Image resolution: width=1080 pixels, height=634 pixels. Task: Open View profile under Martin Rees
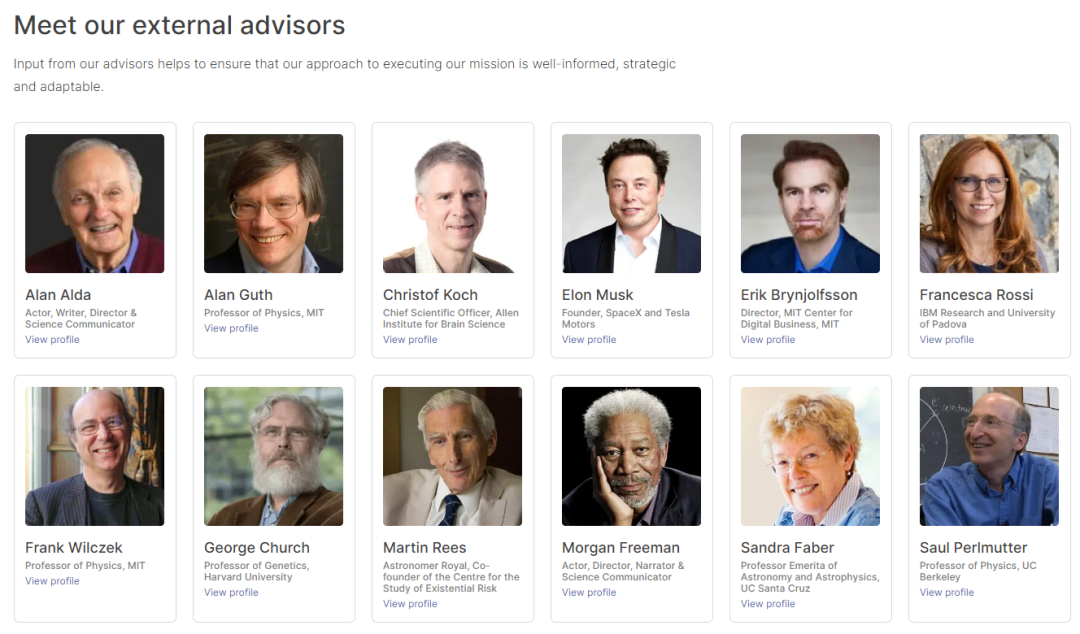(410, 604)
